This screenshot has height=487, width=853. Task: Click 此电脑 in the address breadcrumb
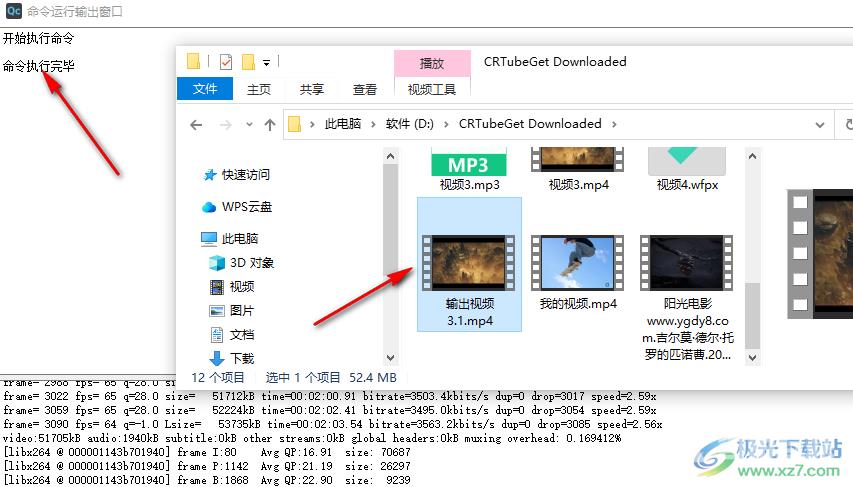pos(343,124)
